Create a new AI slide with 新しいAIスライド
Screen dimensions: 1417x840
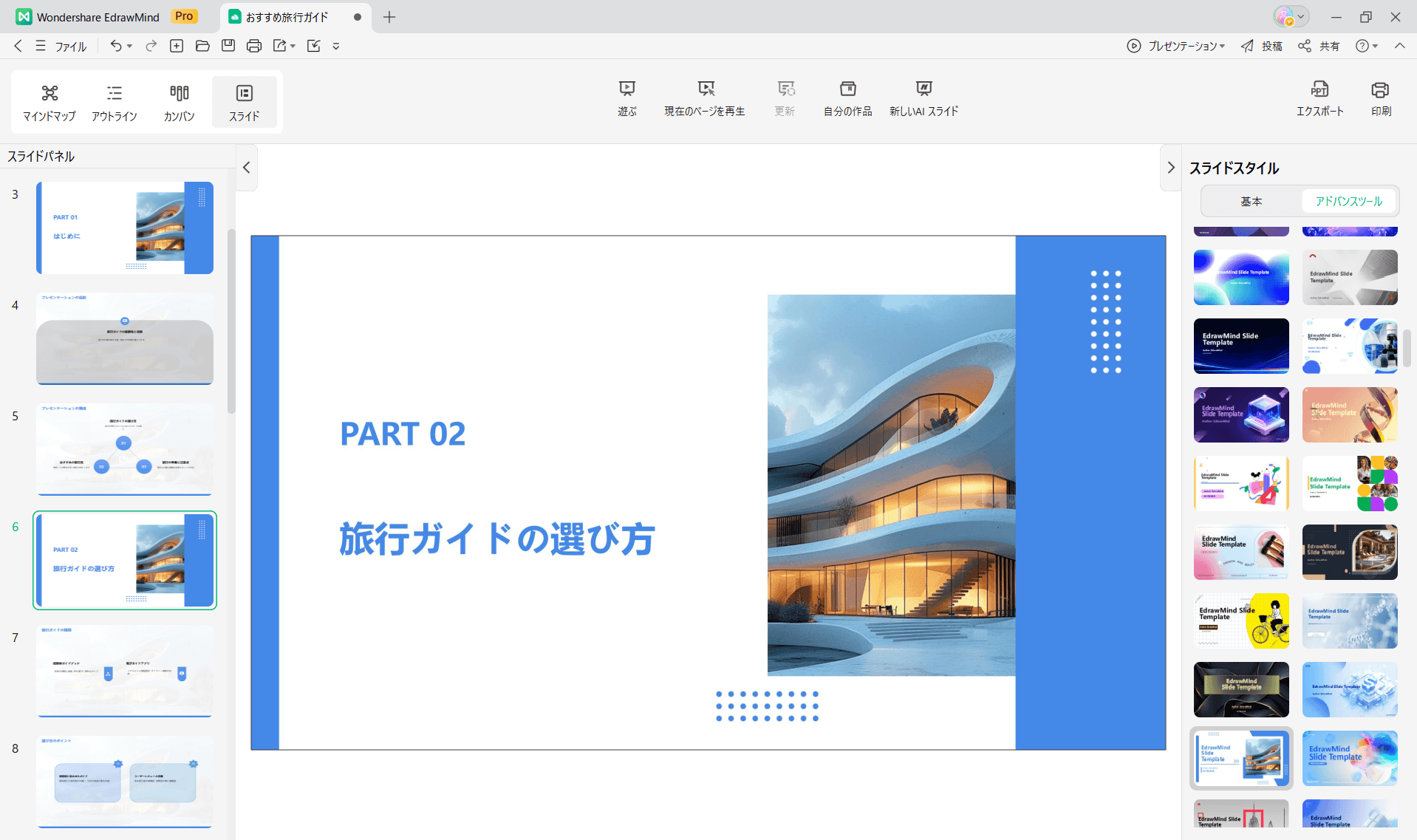tap(923, 98)
